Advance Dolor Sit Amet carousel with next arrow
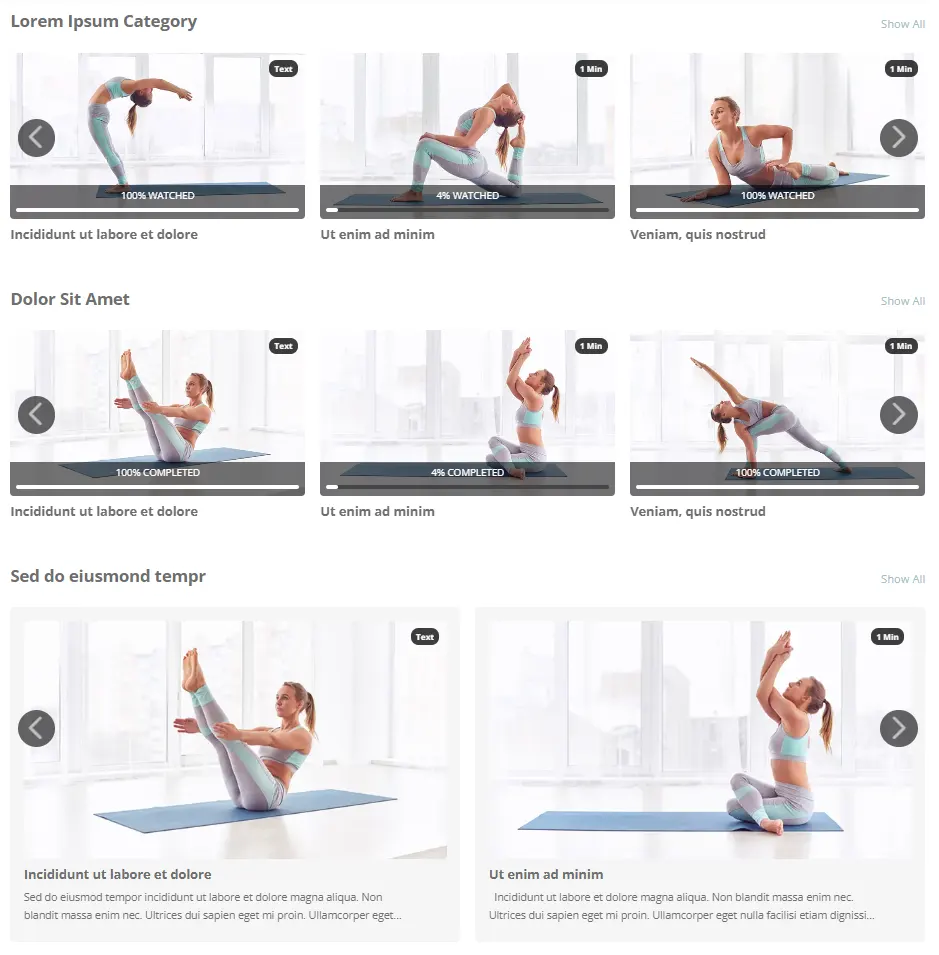Screen dimensions: 939x955 899,415
